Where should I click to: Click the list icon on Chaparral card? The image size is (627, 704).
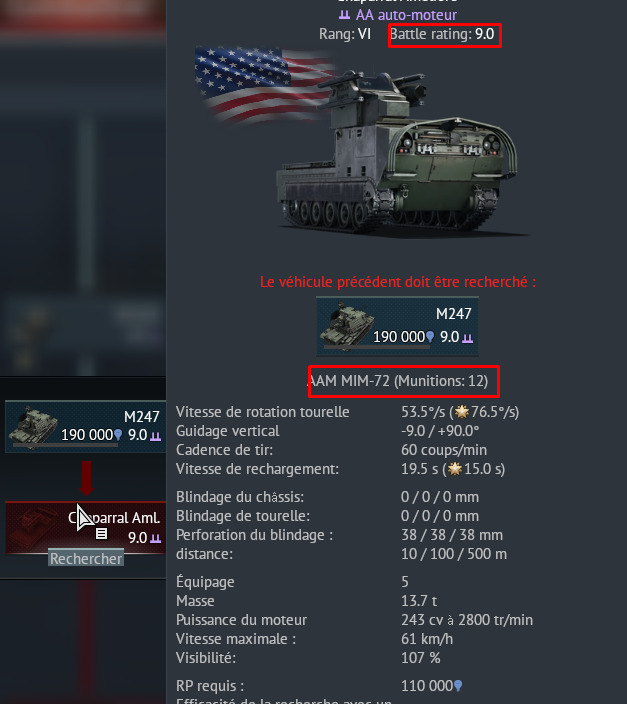[102, 533]
